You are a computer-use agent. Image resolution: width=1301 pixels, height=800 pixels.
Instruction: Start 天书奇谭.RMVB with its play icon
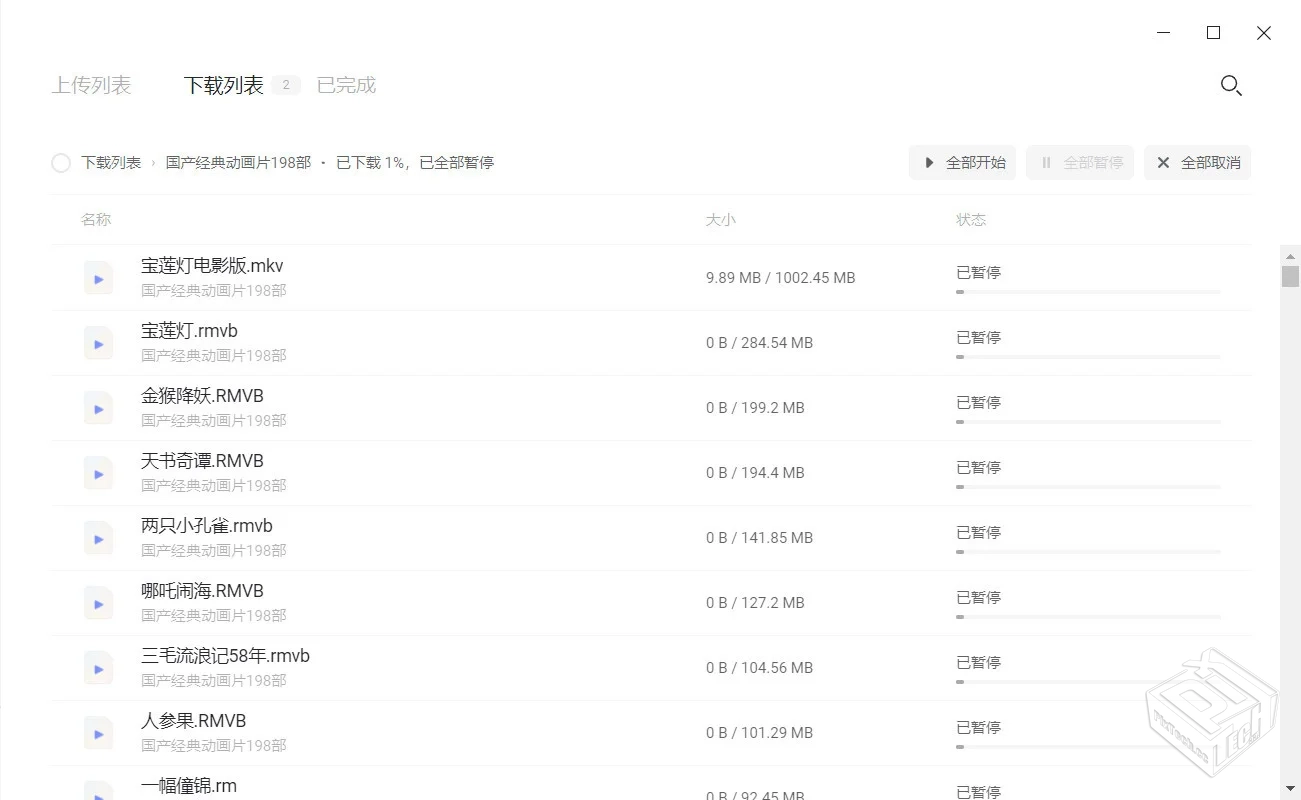point(98,473)
